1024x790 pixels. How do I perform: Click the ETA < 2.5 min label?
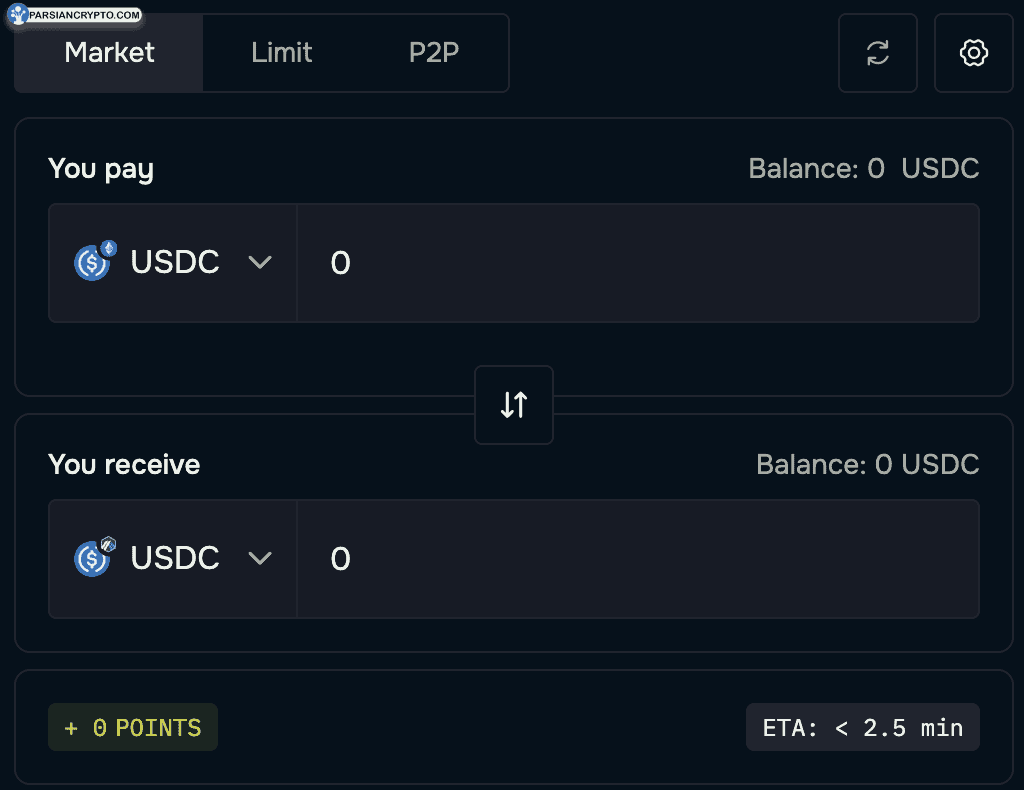click(863, 727)
